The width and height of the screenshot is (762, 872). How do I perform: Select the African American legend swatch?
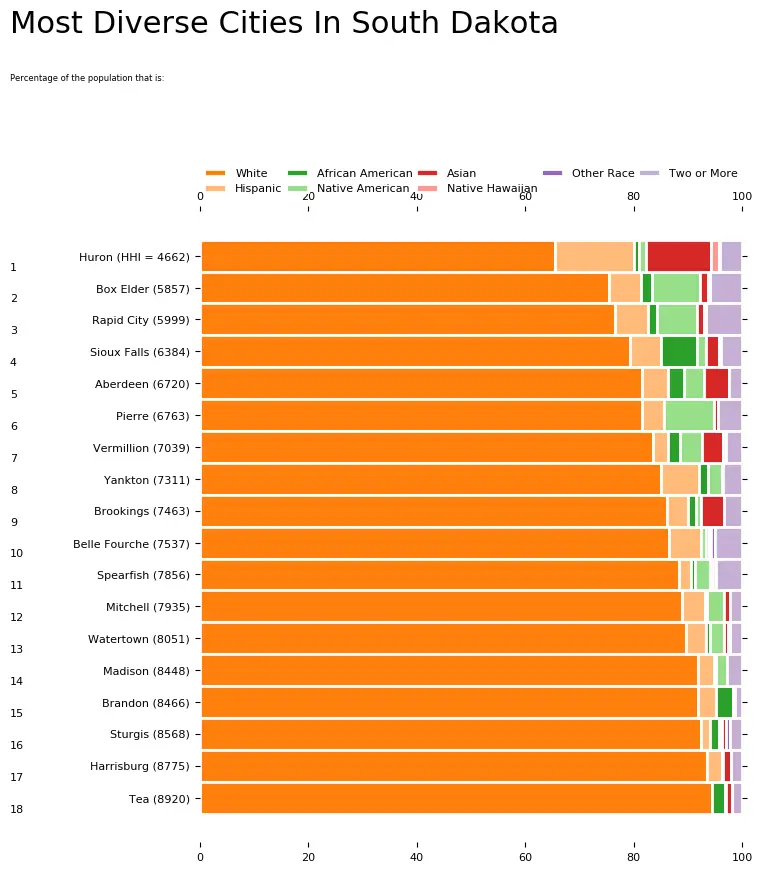[298, 173]
